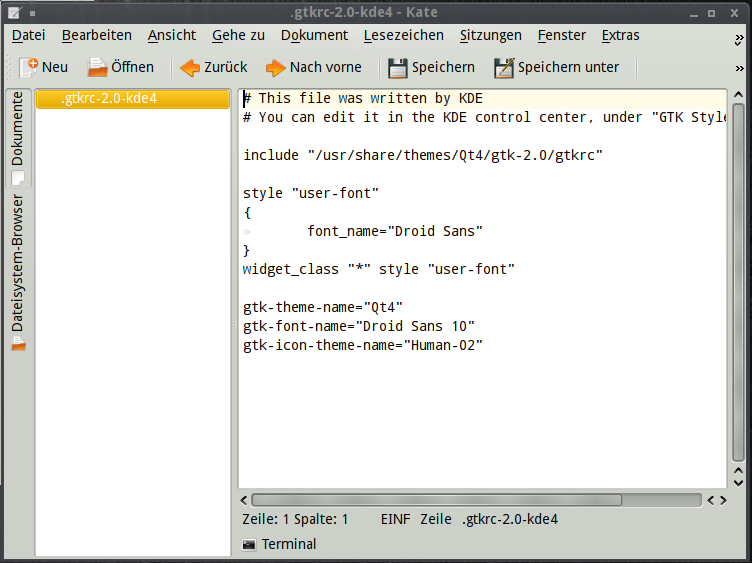Click the Nach vorne toolbar label
This screenshot has height=563, width=752.
click(x=326, y=67)
